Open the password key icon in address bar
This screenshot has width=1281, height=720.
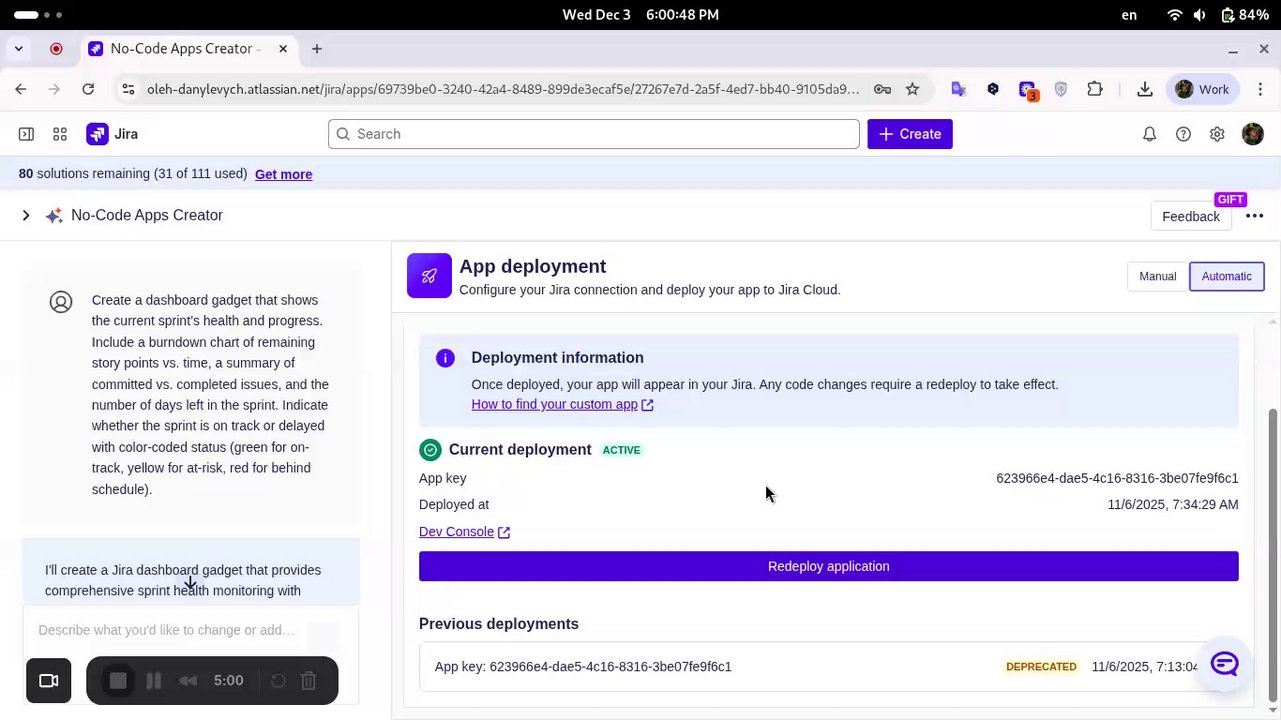(x=882, y=89)
